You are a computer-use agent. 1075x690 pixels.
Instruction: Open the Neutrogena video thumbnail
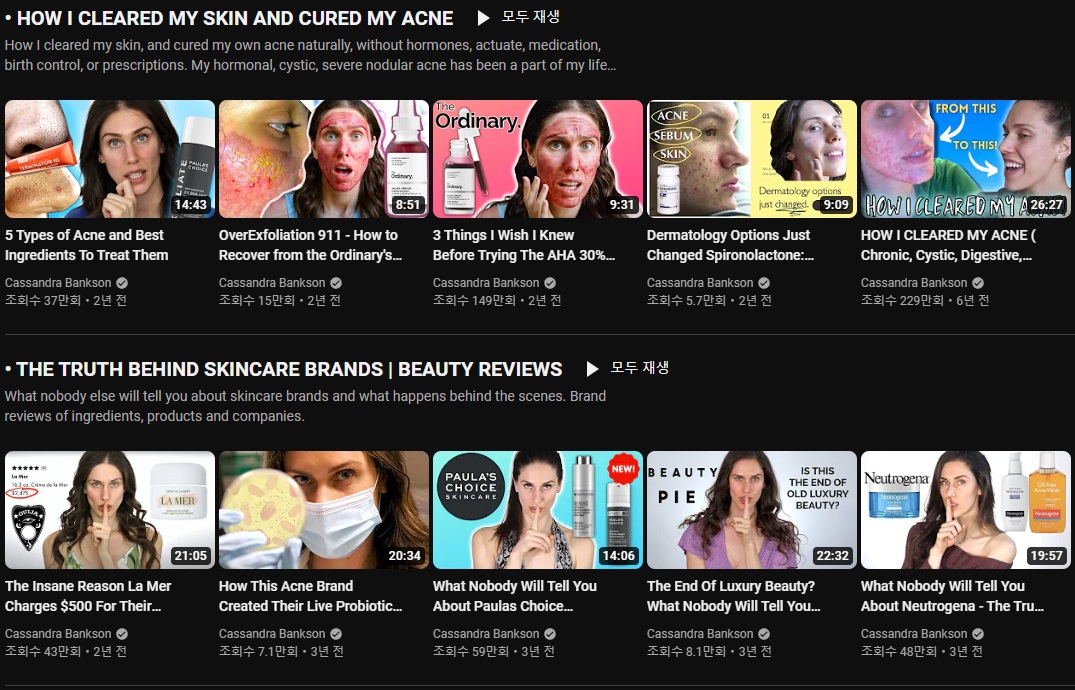pyautogui.click(x=965, y=510)
